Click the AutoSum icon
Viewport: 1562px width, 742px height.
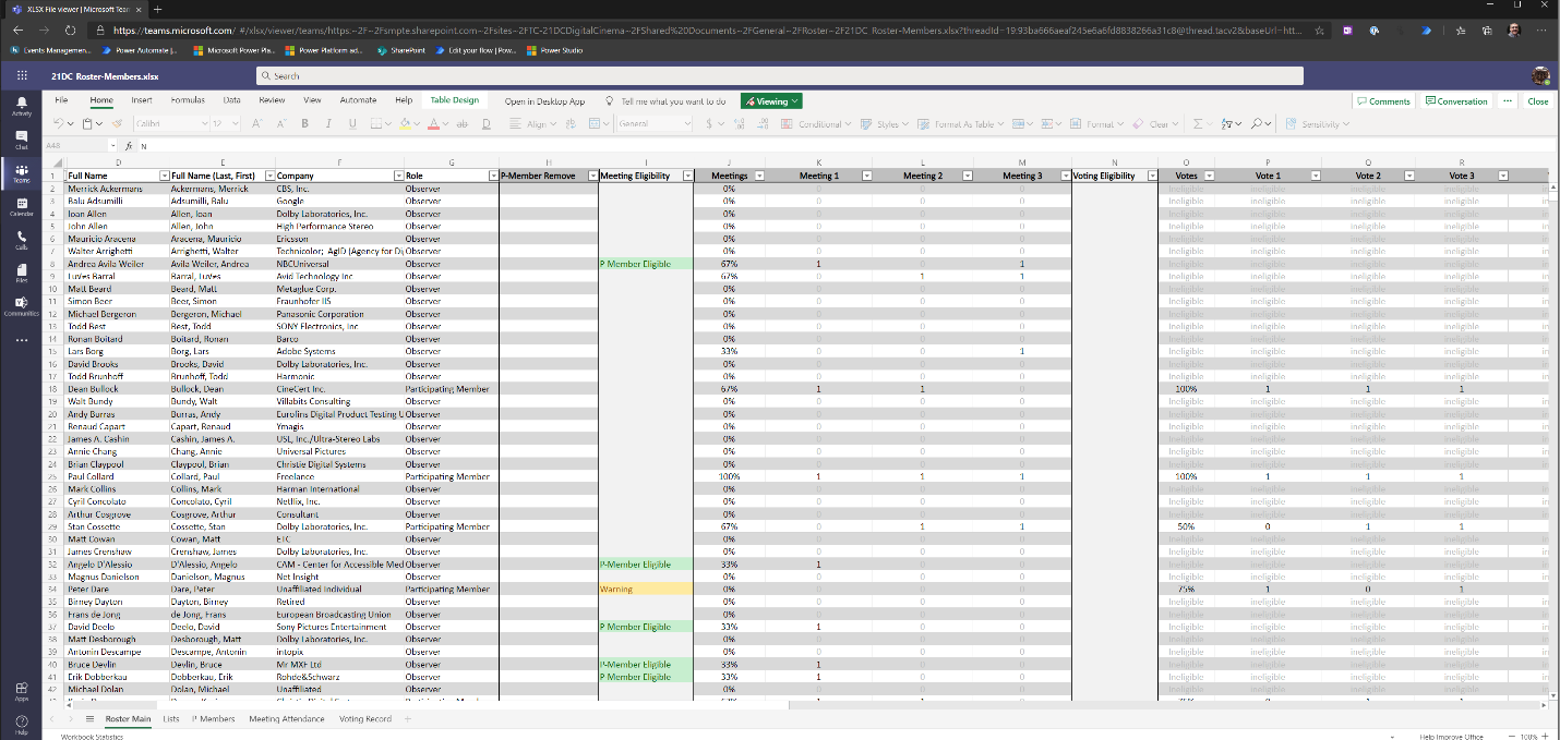coord(1196,124)
